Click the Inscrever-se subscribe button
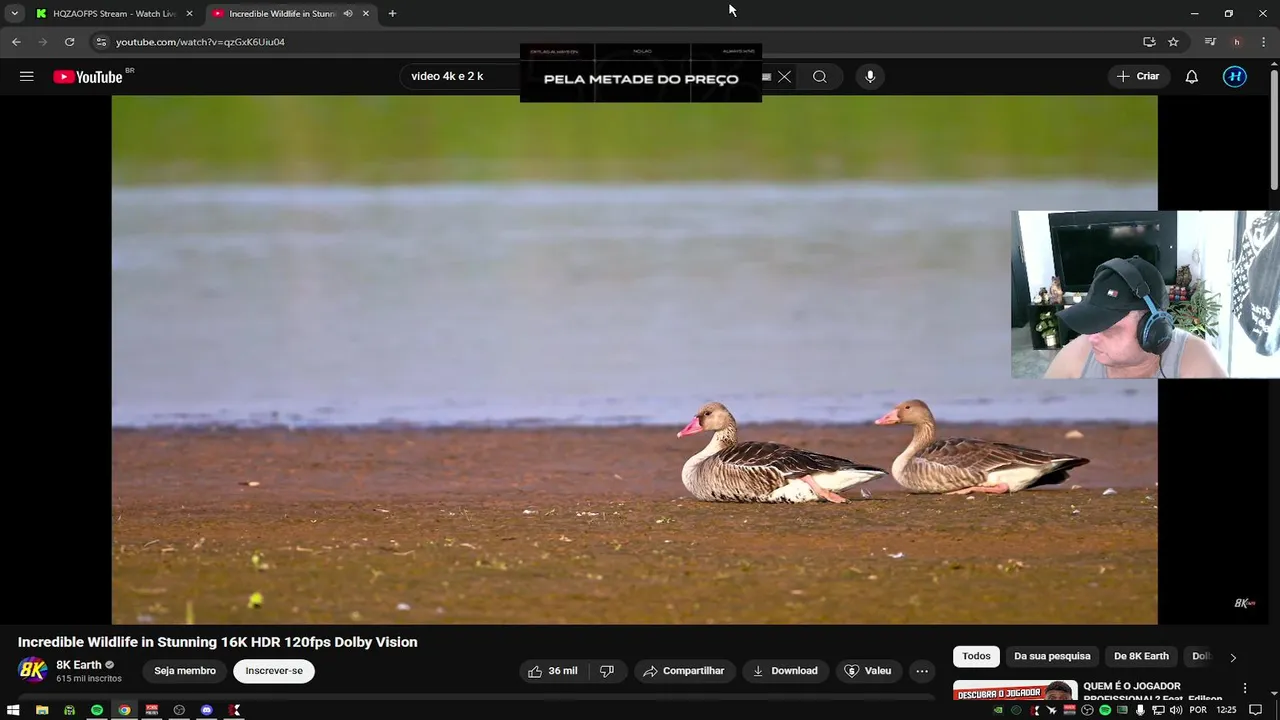Image resolution: width=1280 pixels, height=720 pixels. [274, 671]
